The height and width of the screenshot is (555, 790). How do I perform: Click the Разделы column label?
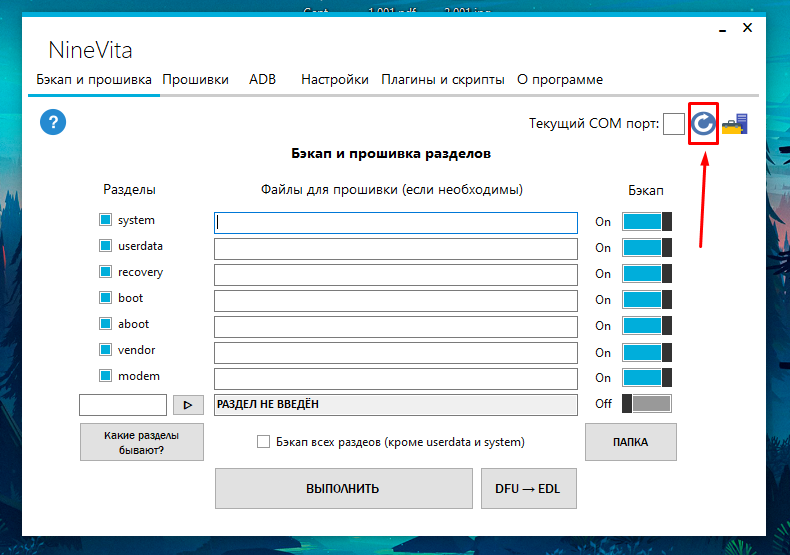(x=129, y=189)
